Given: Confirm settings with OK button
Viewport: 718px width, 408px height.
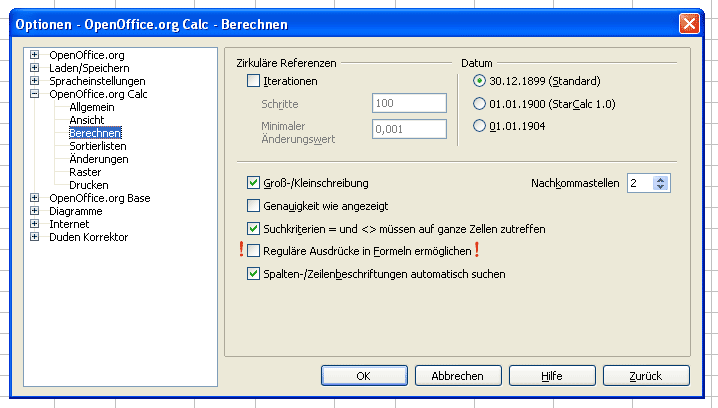Looking at the screenshot, I should pyautogui.click(x=364, y=376).
